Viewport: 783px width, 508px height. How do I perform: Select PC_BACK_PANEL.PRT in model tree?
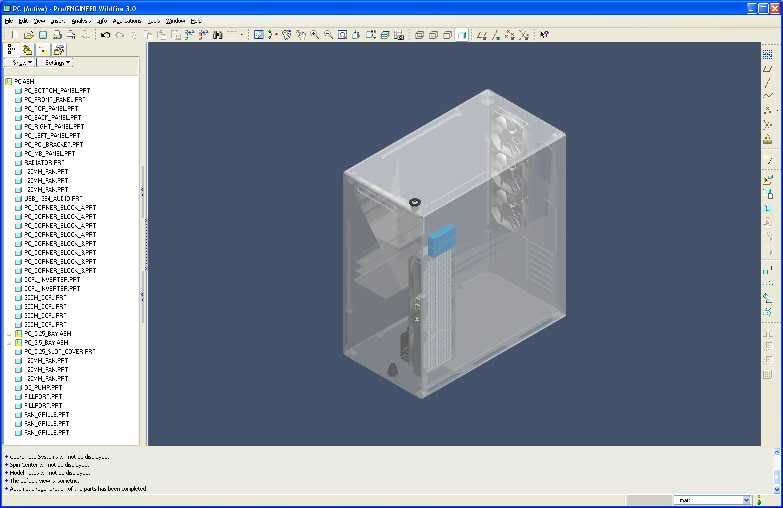point(48,117)
